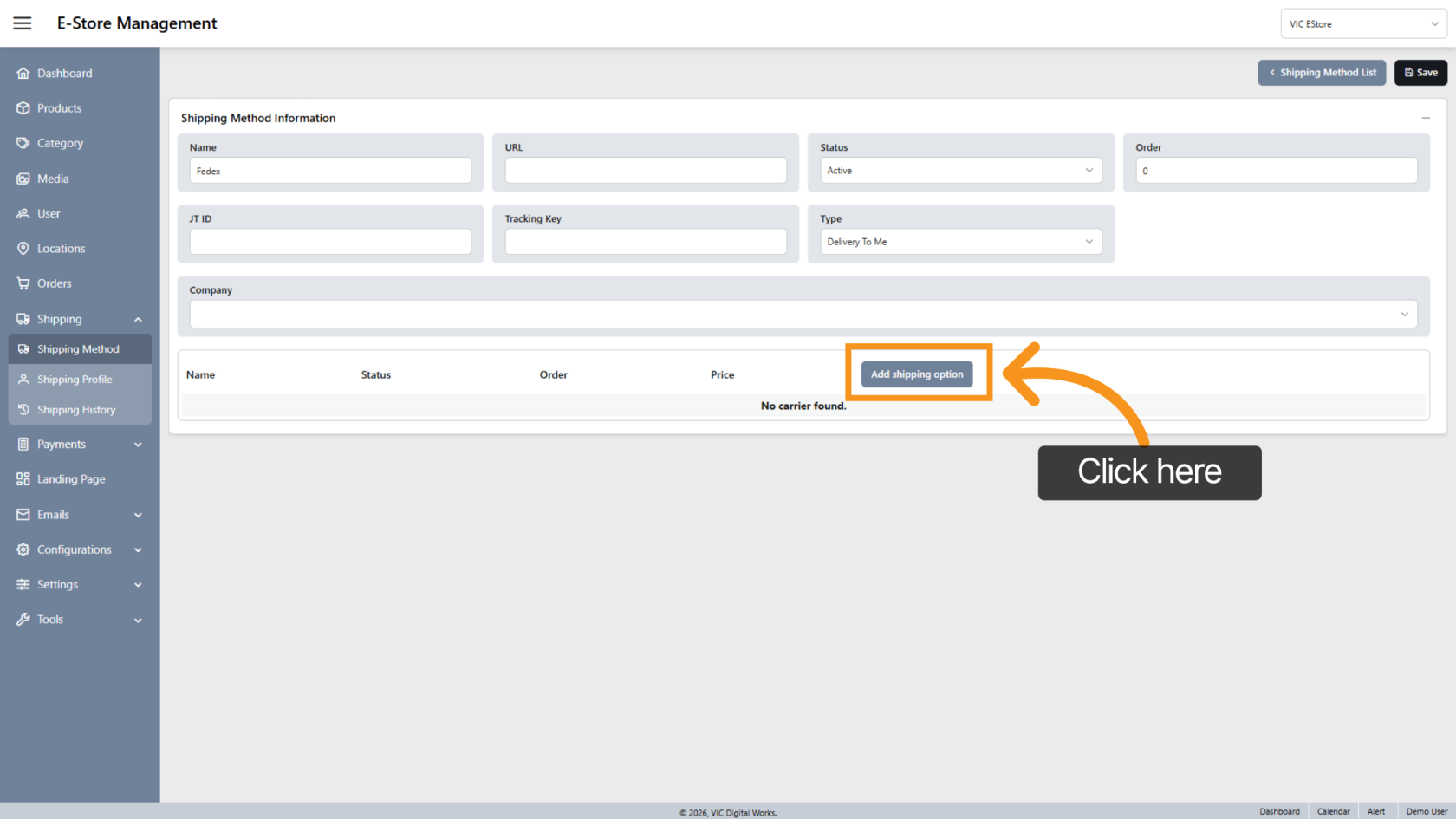
Task: Collapse the Shipping Method Information panel
Action: tap(1426, 118)
